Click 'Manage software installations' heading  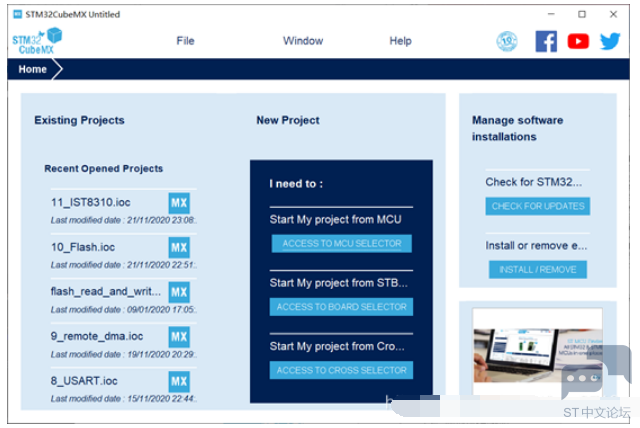(x=518, y=128)
